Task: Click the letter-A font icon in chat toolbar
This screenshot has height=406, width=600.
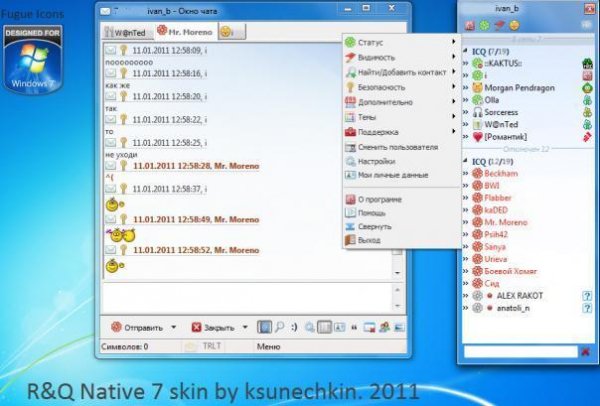Action: 339,327
